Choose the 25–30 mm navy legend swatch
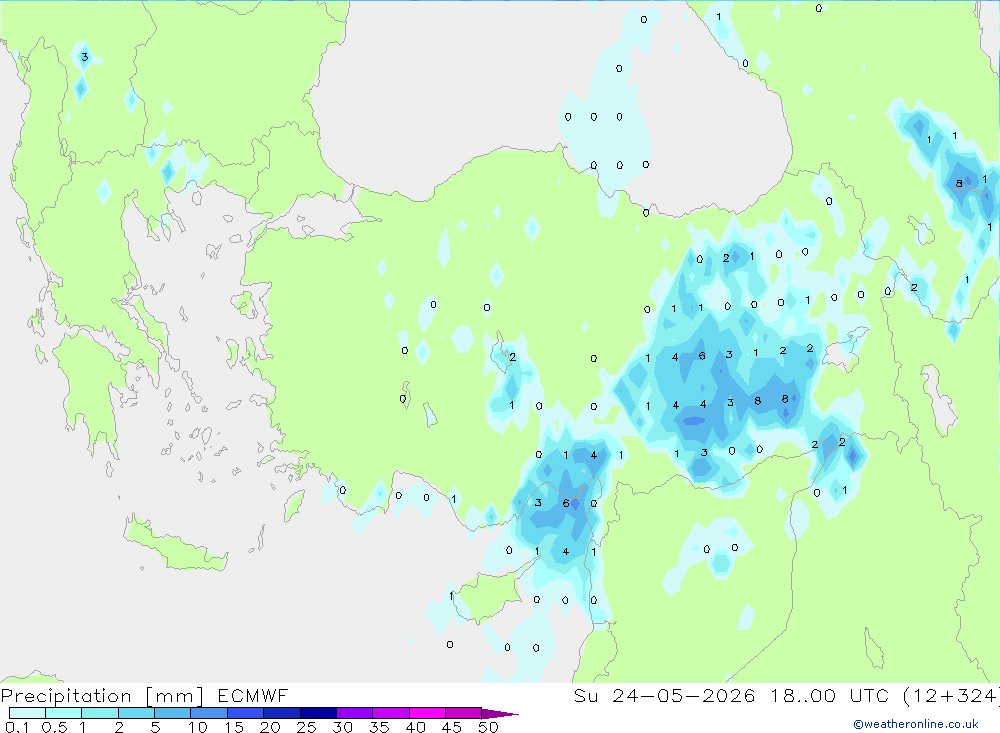The width and height of the screenshot is (1000, 733). [x=318, y=713]
